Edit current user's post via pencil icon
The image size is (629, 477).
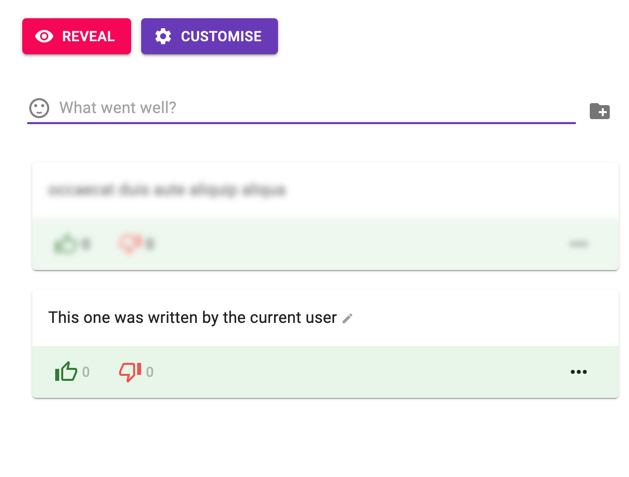click(x=347, y=319)
